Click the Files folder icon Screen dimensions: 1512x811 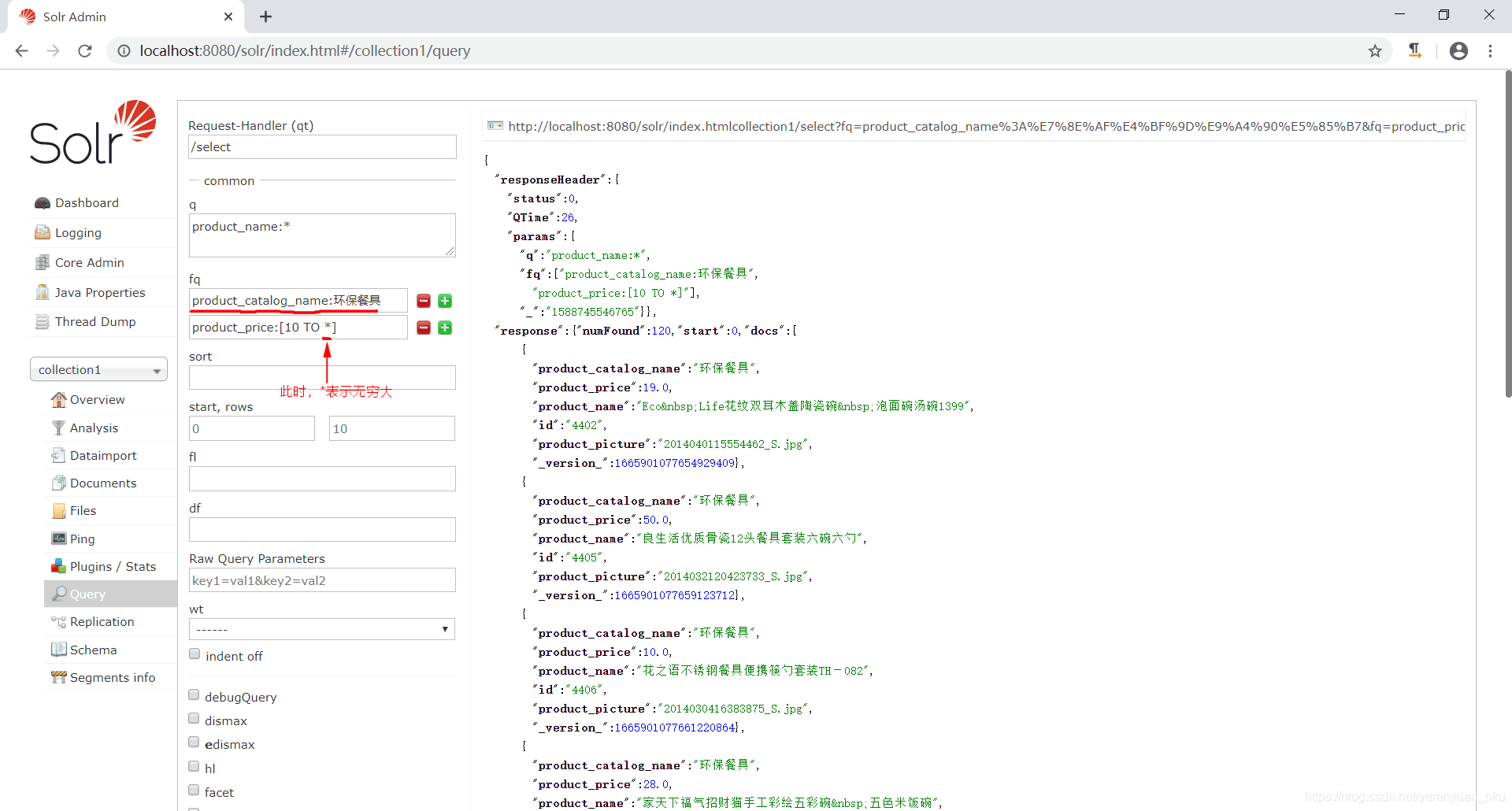(x=58, y=511)
